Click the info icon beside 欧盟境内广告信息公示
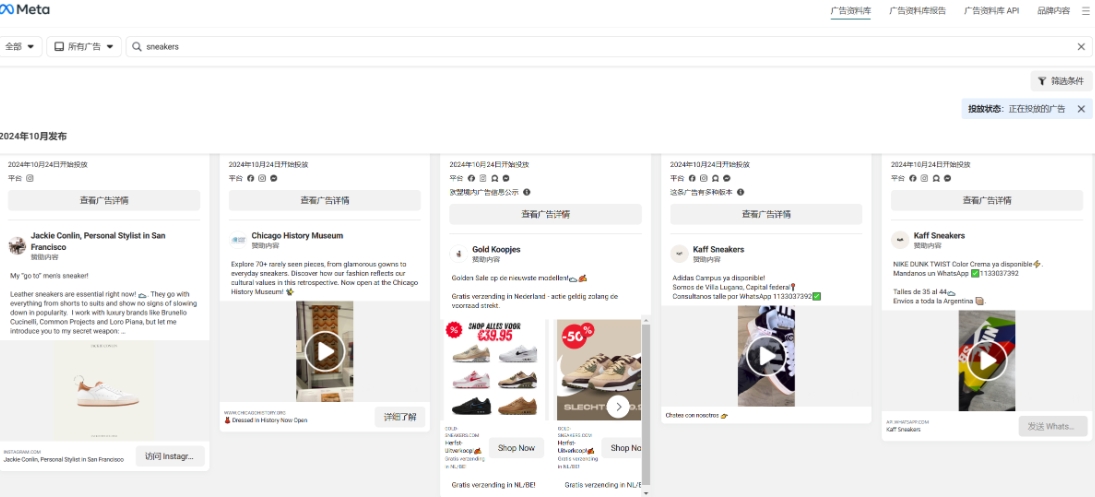The width and height of the screenshot is (1095, 497). [x=527, y=192]
